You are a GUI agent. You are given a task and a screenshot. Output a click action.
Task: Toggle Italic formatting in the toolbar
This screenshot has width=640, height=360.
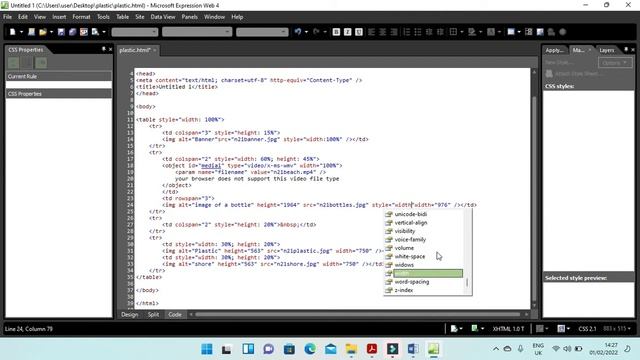347,32
